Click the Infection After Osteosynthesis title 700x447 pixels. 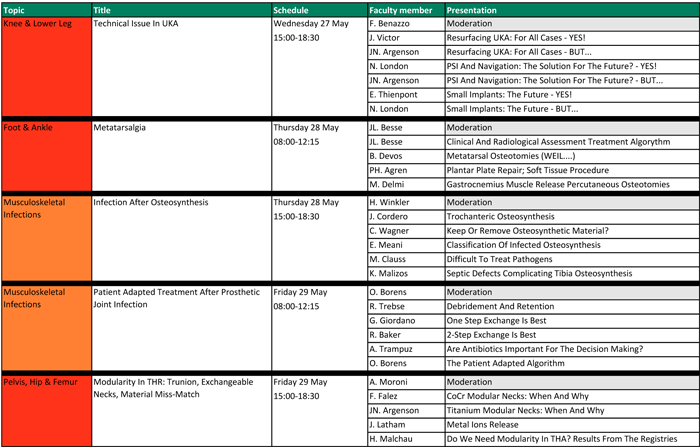(x=151, y=202)
